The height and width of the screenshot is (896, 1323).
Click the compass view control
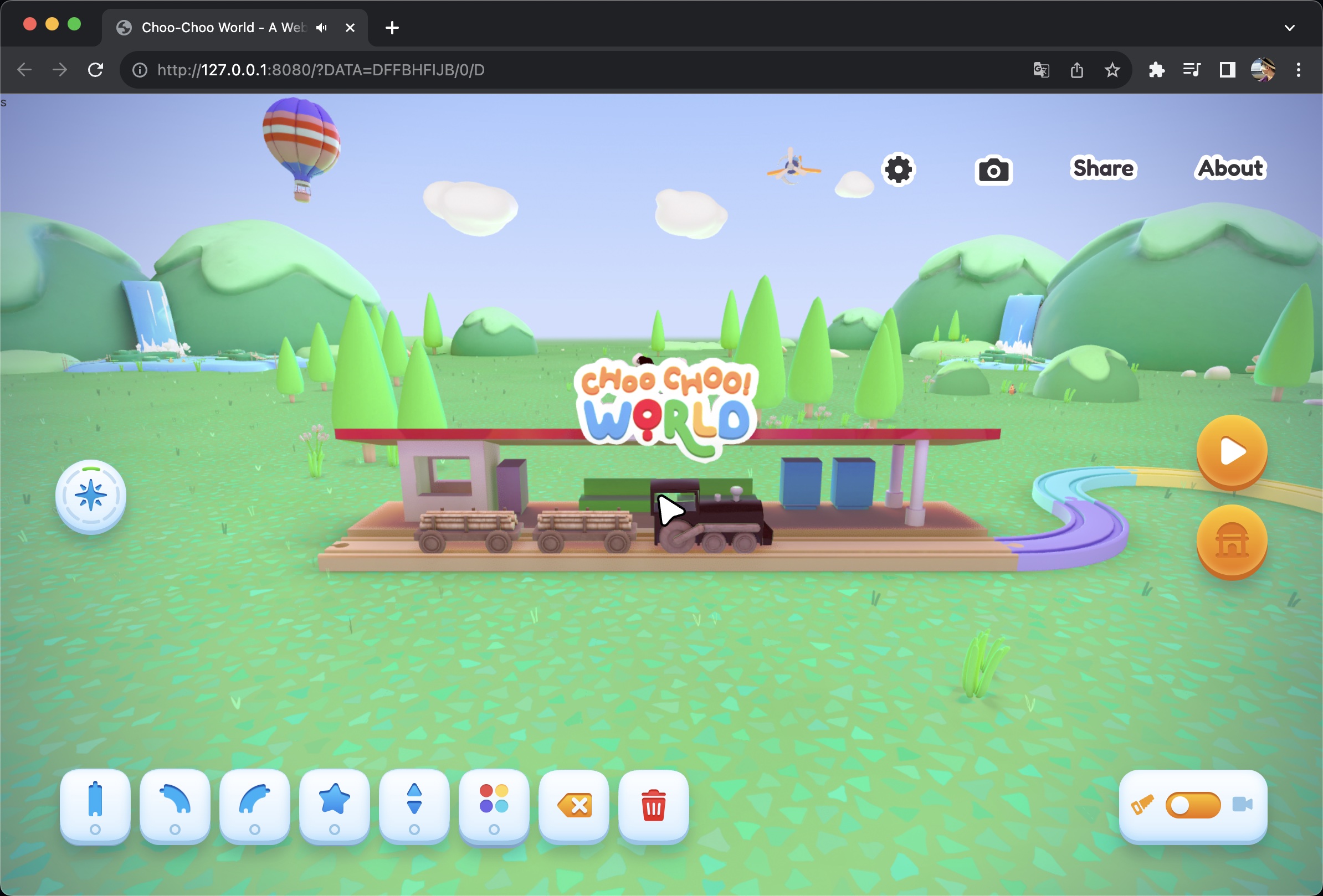point(90,496)
